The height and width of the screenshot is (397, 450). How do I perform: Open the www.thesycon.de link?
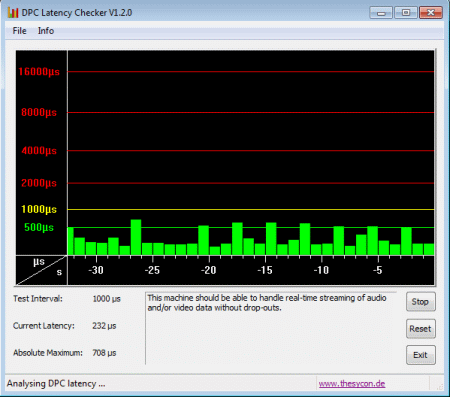(352, 384)
